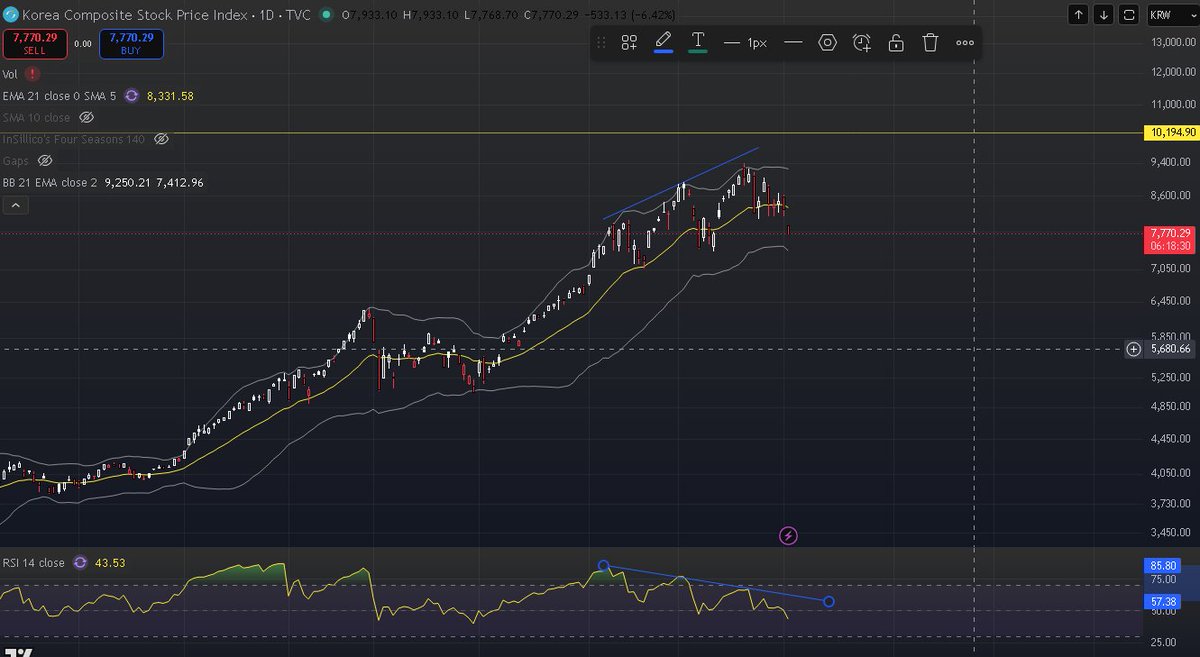The image size is (1200, 657).
Task: Click the 13,000.00 price axis label
Action: 1171,42
